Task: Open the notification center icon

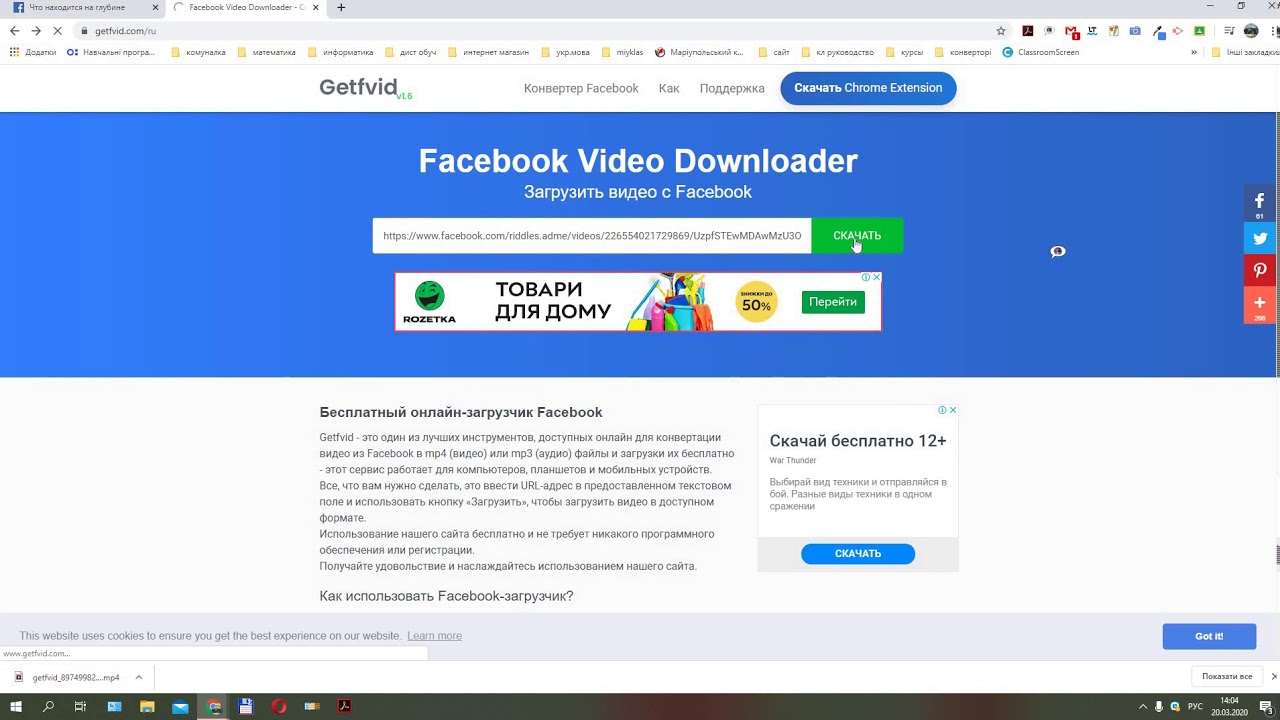Action: coord(1265,706)
